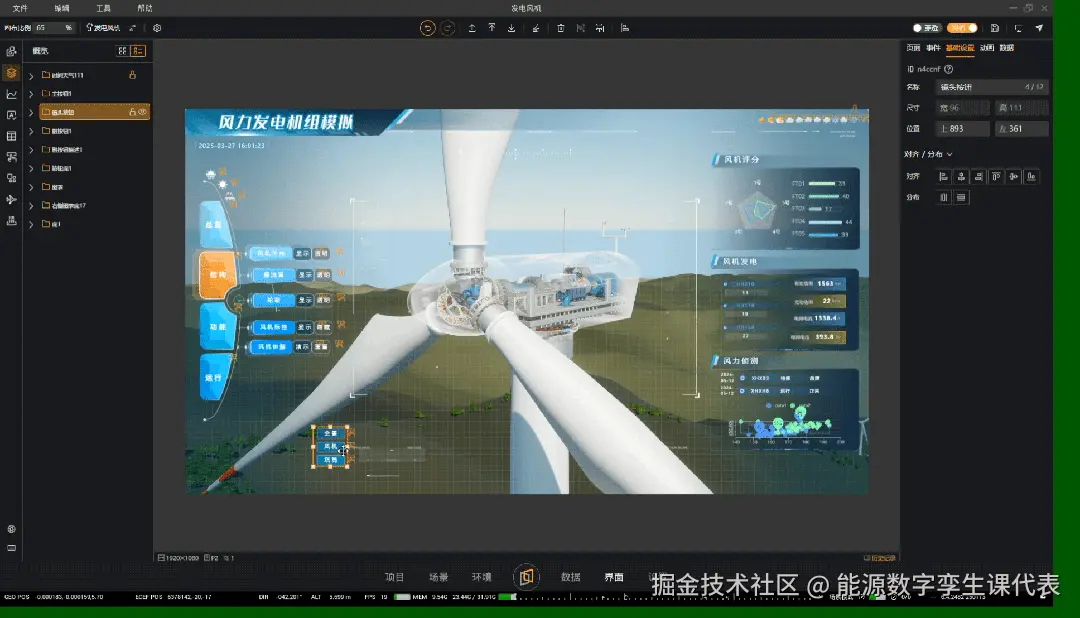
Task: Click the paper-plane publish icon
Action: tap(1039, 28)
